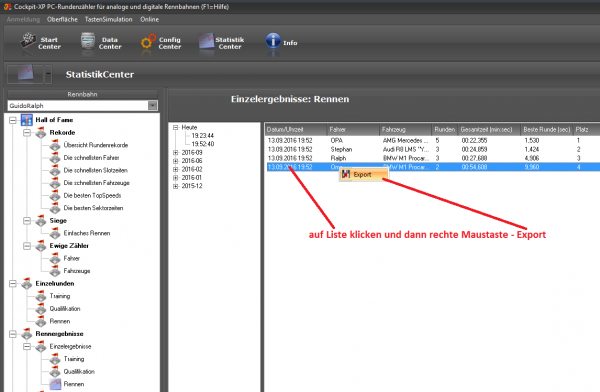Select the Rennen chart icon under Einzelergebnisse
Image resolution: width=600 pixels, height=392 pixels.
point(55,384)
